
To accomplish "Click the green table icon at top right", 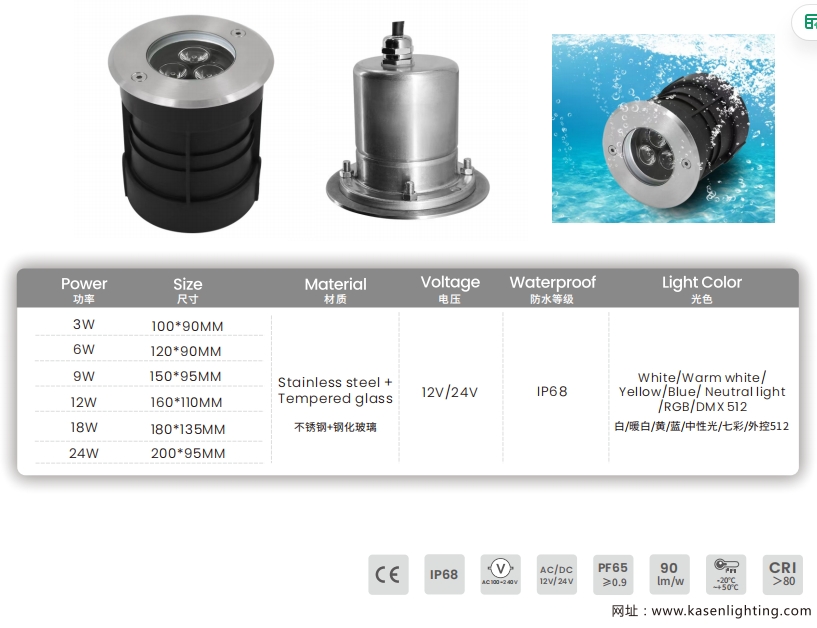I will (808, 24).
